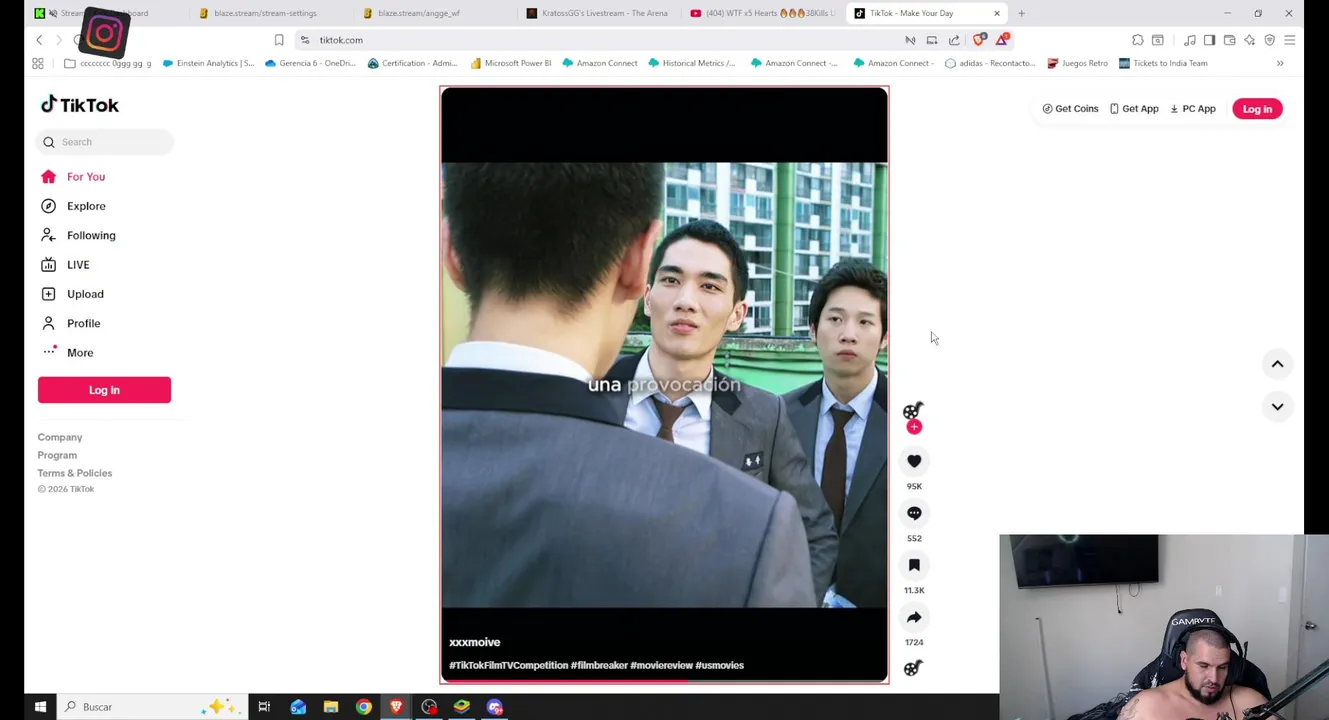Open File Explorer from the taskbar
The height and width of the screenshot is (720, 1329).
tap(331, 707)
